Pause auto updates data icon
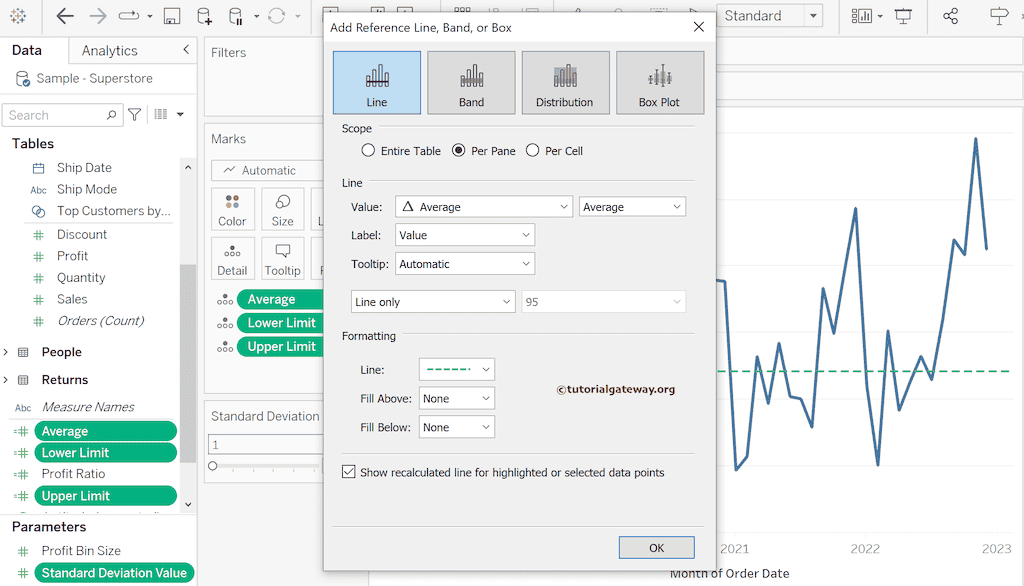1024x586 pixels. 236,16
